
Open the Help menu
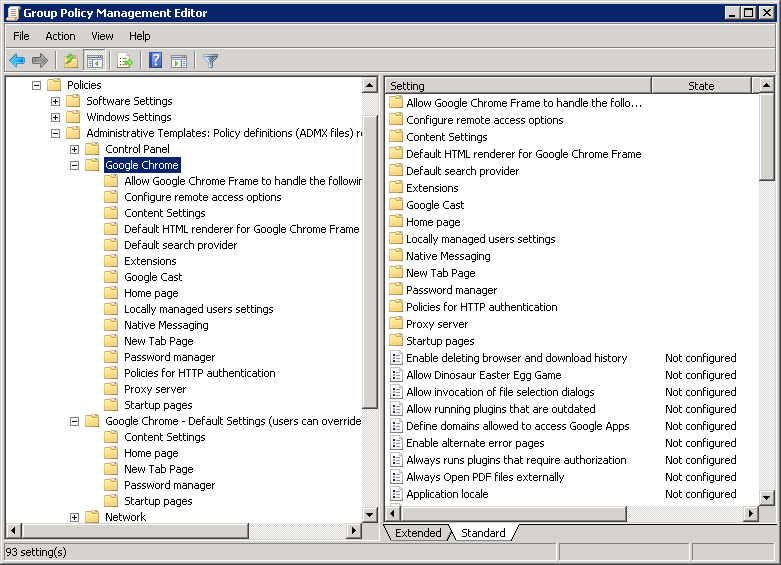pos(139,36)
